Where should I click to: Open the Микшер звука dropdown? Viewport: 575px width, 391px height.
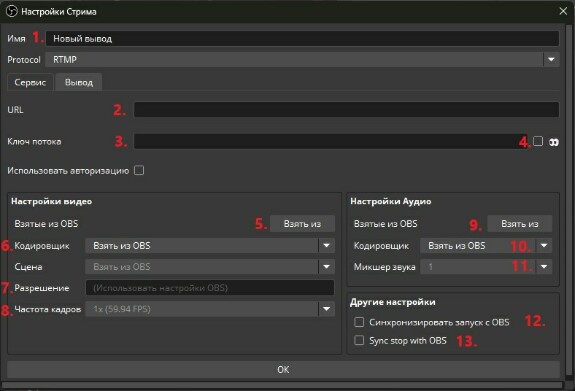click(486, 267)
